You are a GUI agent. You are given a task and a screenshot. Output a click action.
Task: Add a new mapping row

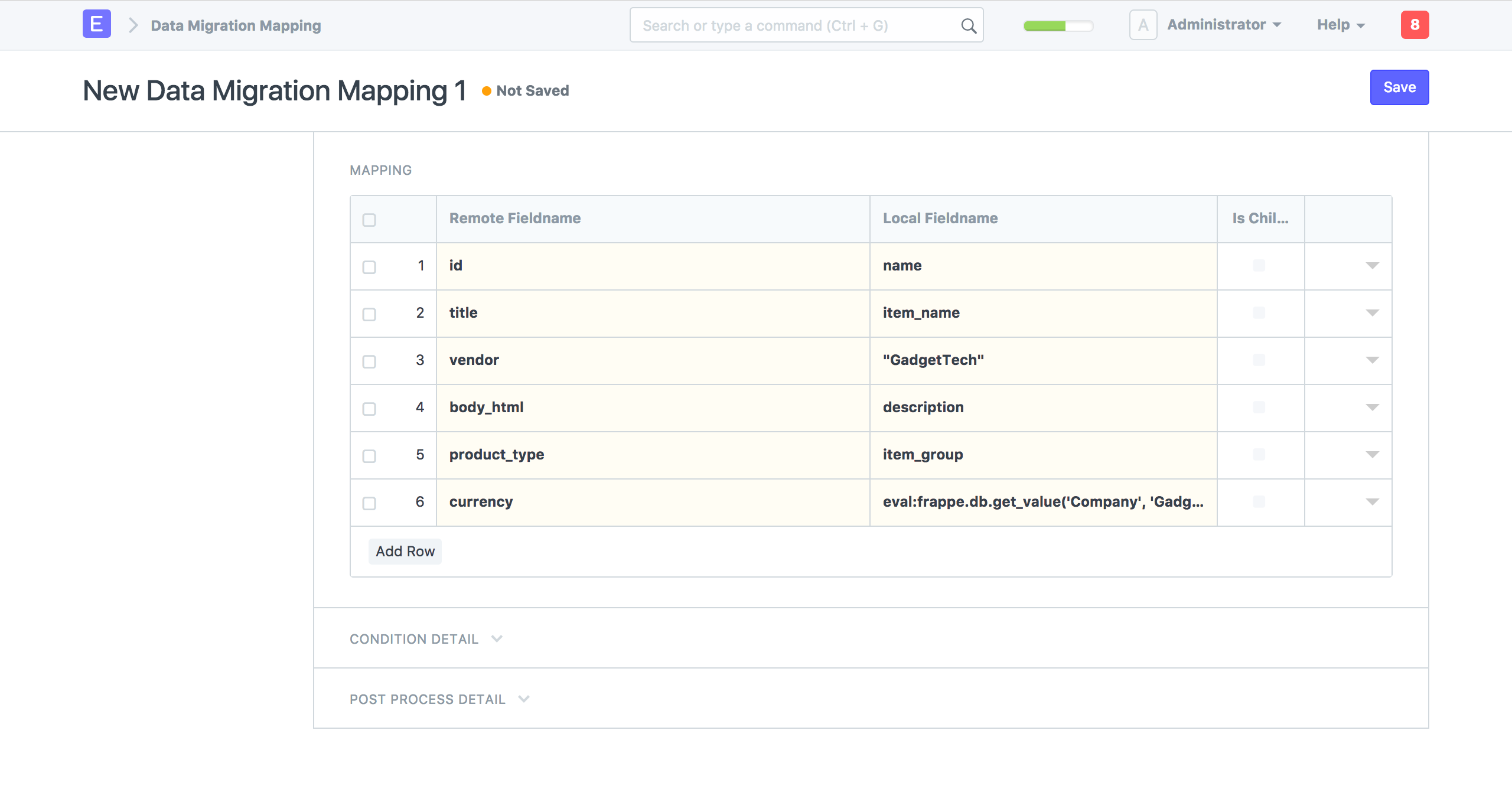pos(405,551)
